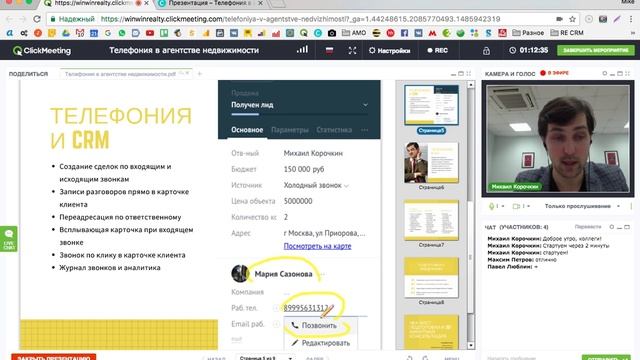
Task: Open presentation Меню button
Action: click(452, 358)
